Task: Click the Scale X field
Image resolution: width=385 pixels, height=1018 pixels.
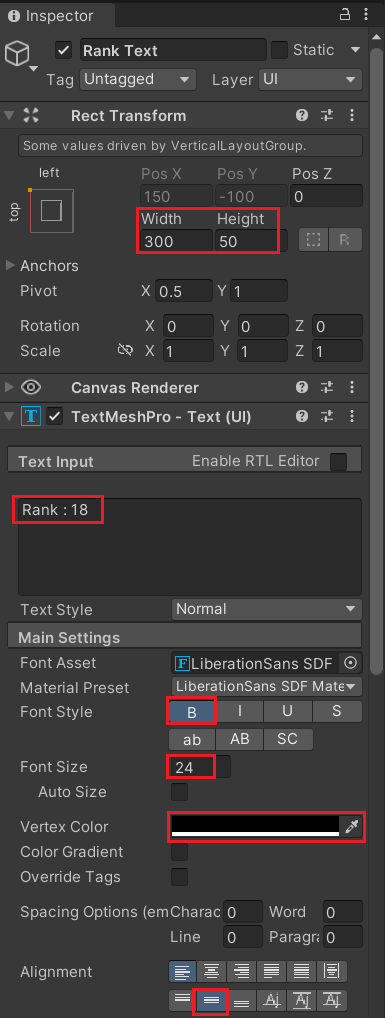Action: [188, 351]
